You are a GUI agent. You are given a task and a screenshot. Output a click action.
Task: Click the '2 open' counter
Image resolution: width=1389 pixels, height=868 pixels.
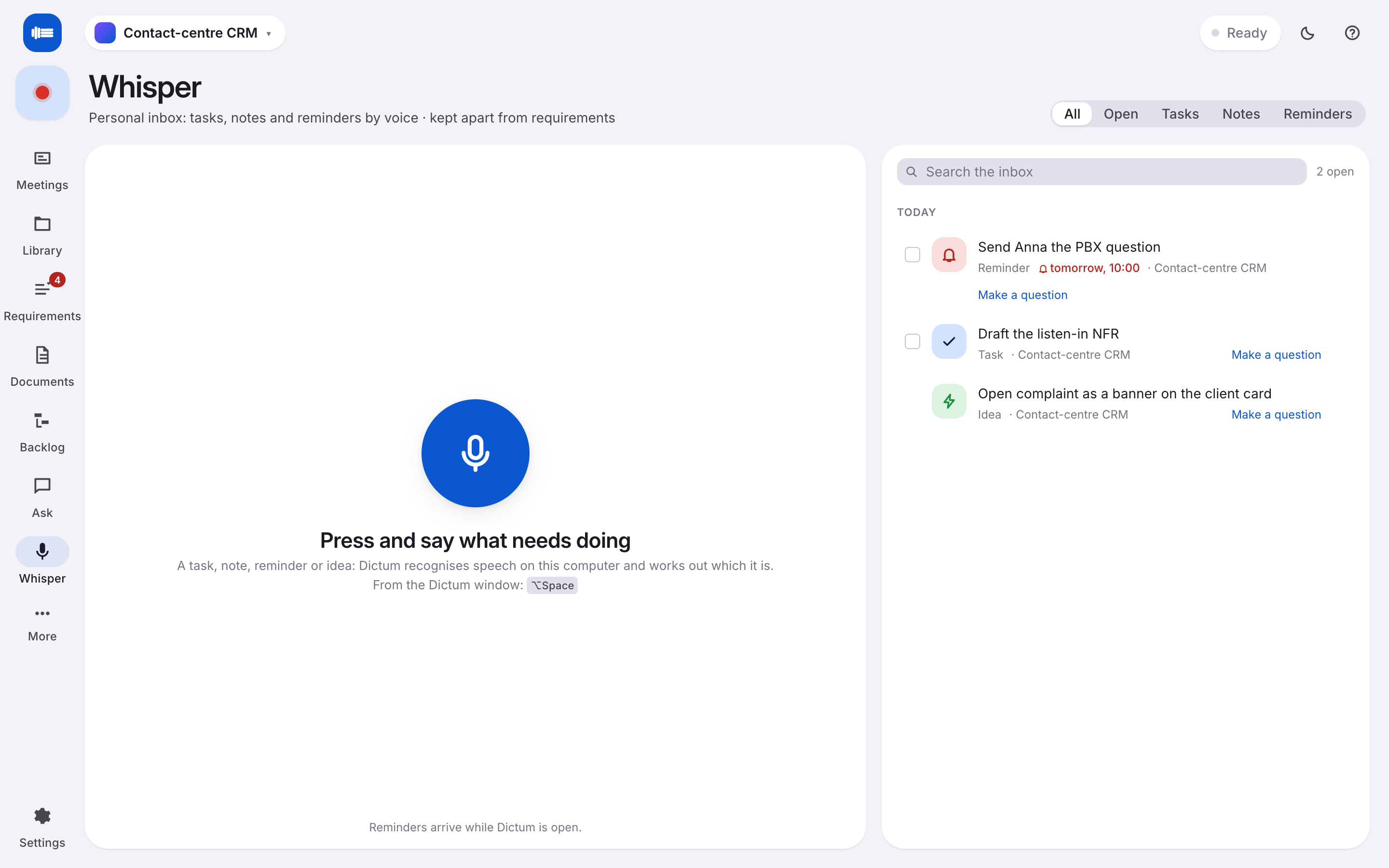pos(1335,172)
